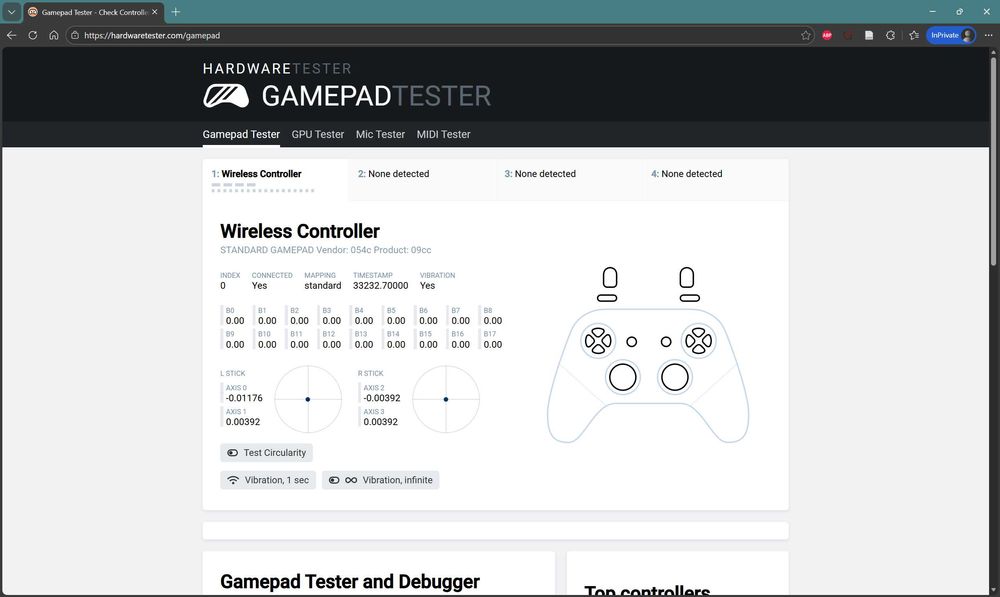Switch to MIDI Tester page
Screen dimensions: 1000x597
(443, 135)
